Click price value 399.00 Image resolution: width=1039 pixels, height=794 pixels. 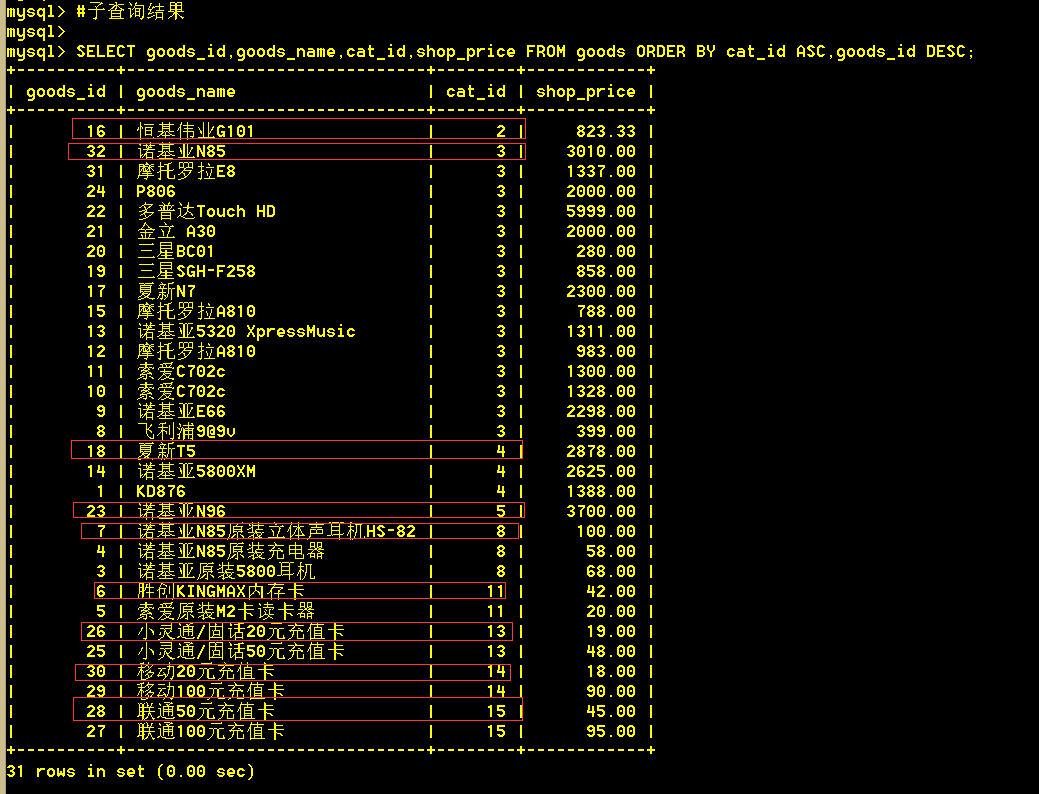[606, 431]
